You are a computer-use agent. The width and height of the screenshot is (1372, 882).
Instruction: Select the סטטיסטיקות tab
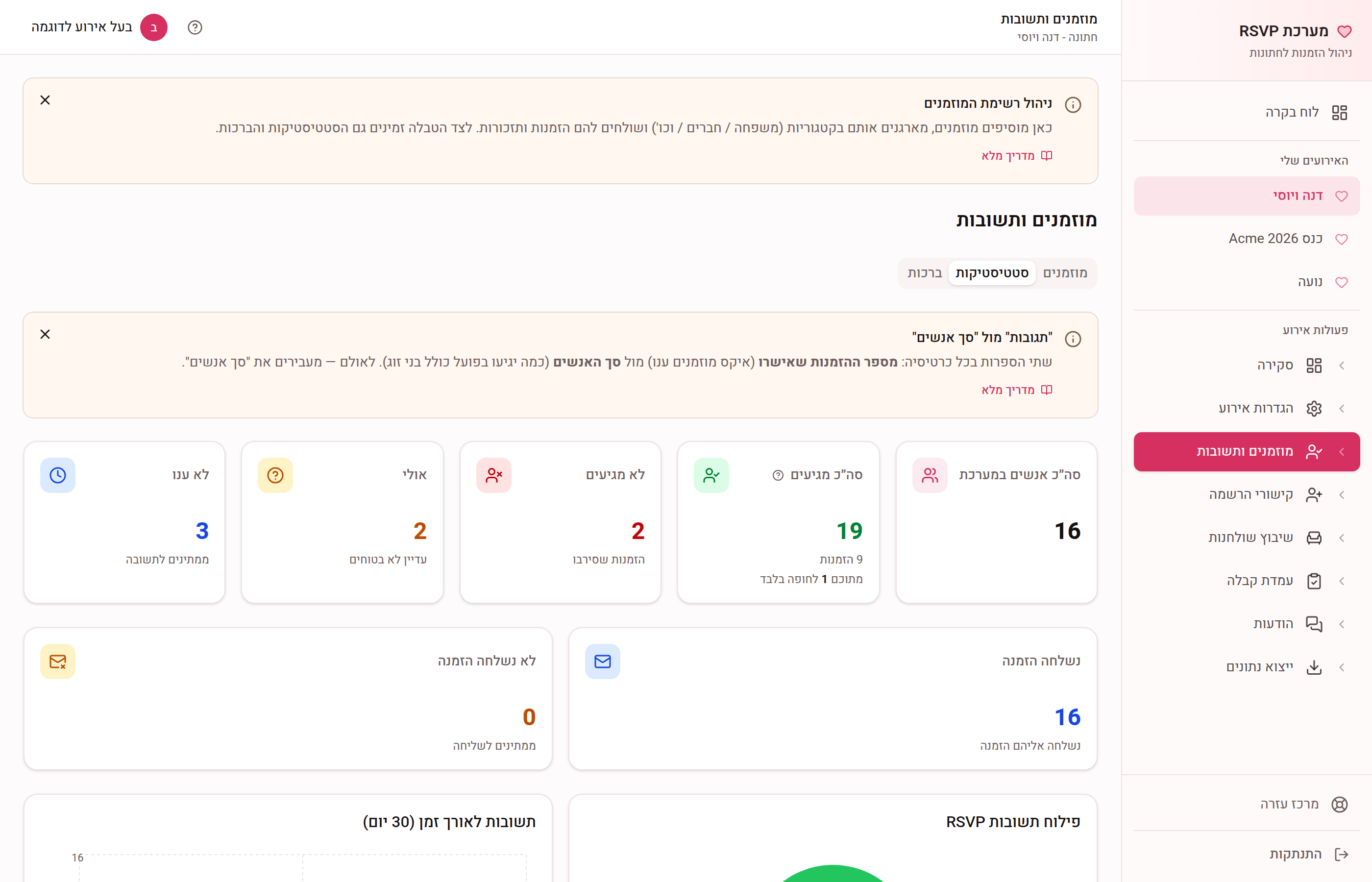[x=992, y=273]
